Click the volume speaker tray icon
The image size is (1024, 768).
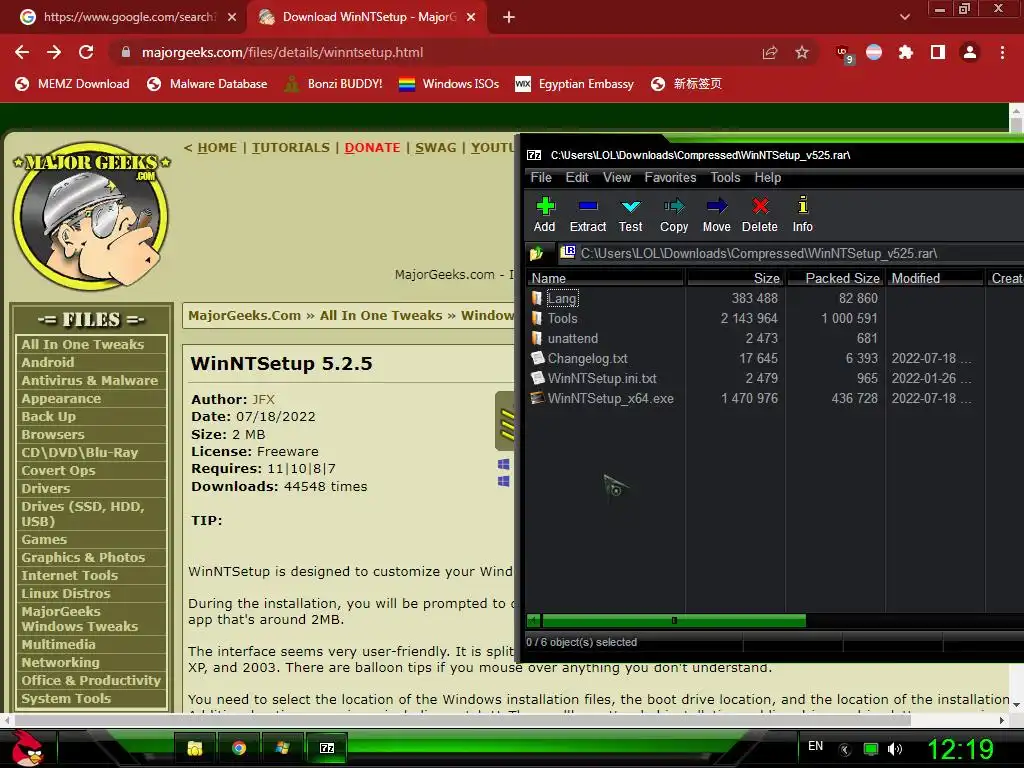click(895, 749)
